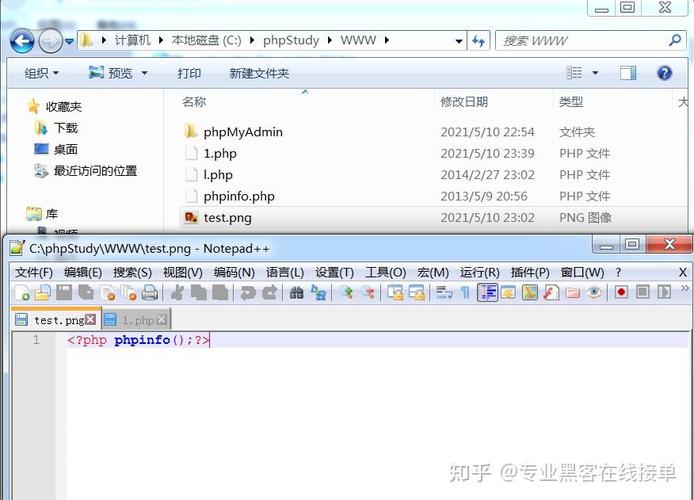Select the phpMyAdmin folder

[243, 132]
